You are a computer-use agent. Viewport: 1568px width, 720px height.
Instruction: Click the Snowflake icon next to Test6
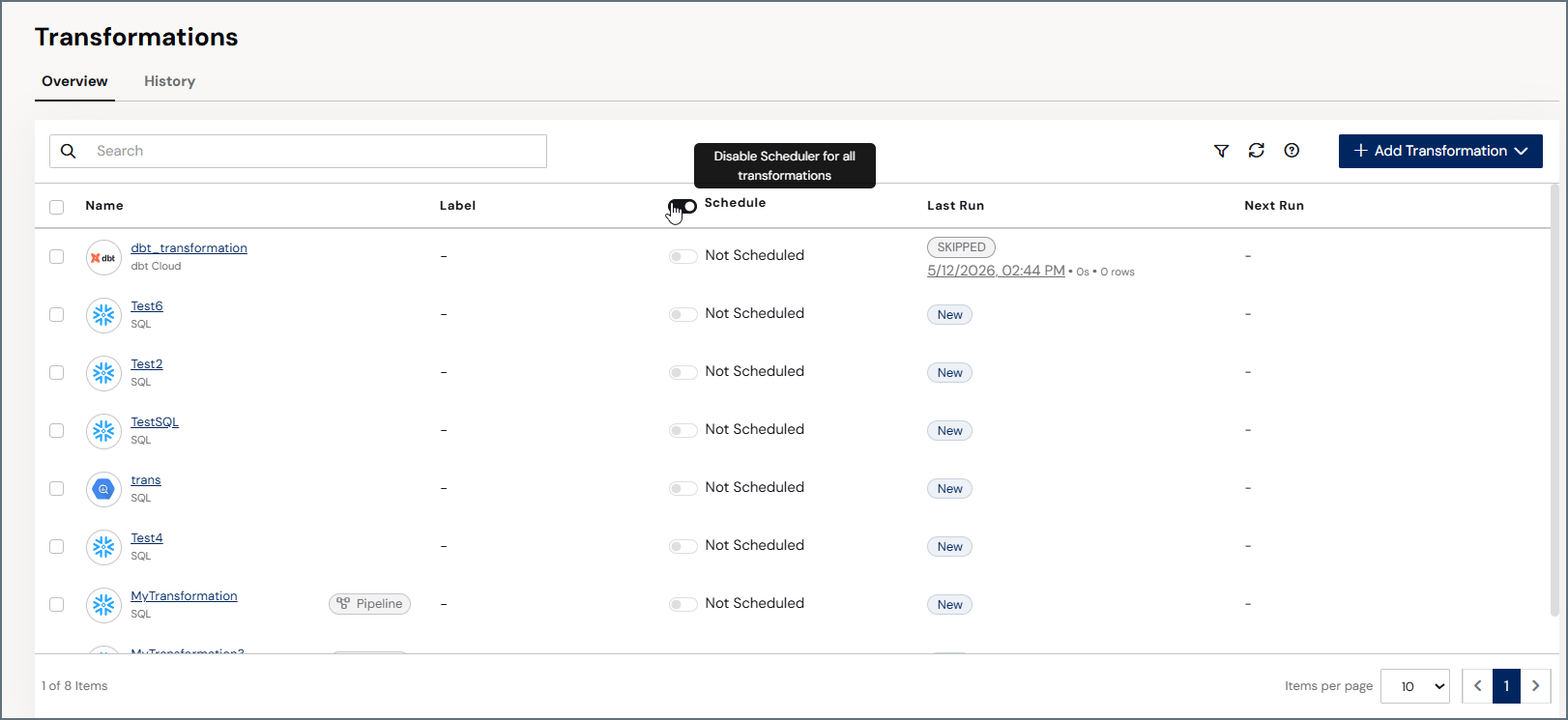[103, 315]
